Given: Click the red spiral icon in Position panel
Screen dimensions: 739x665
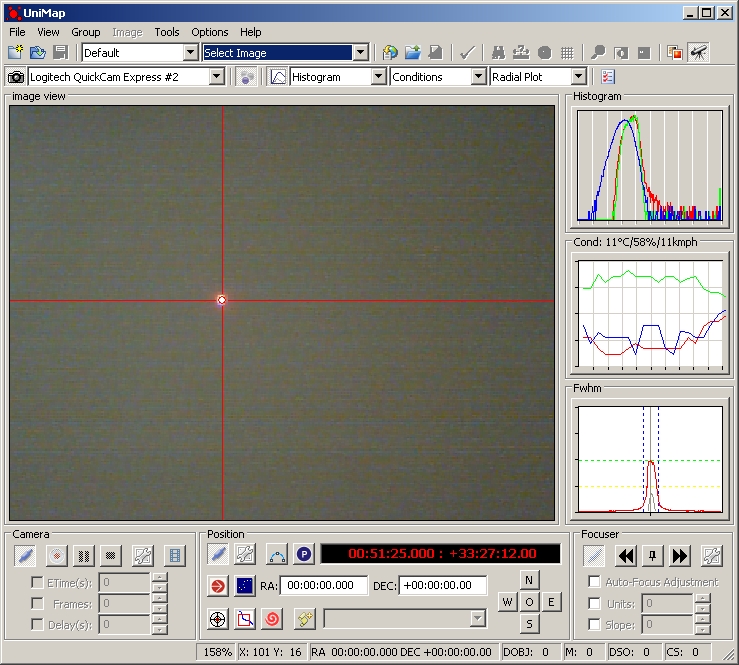Looking at the screenshot, I should pyautogui.click(x=272, y=619).
